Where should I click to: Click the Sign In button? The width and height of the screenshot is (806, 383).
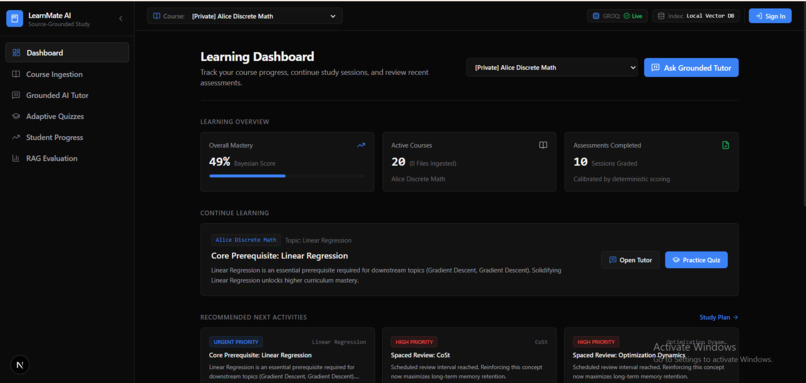(770, 16)
